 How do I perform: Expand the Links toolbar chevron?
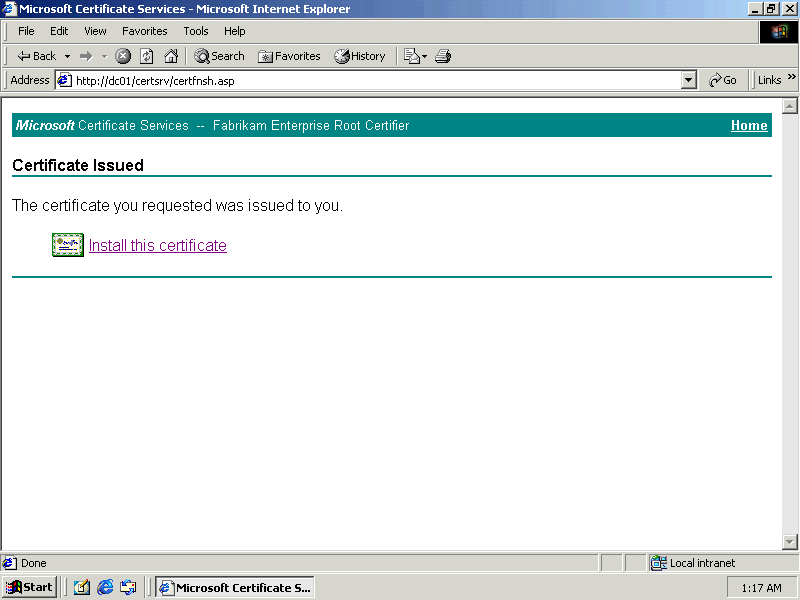(792, 78)
